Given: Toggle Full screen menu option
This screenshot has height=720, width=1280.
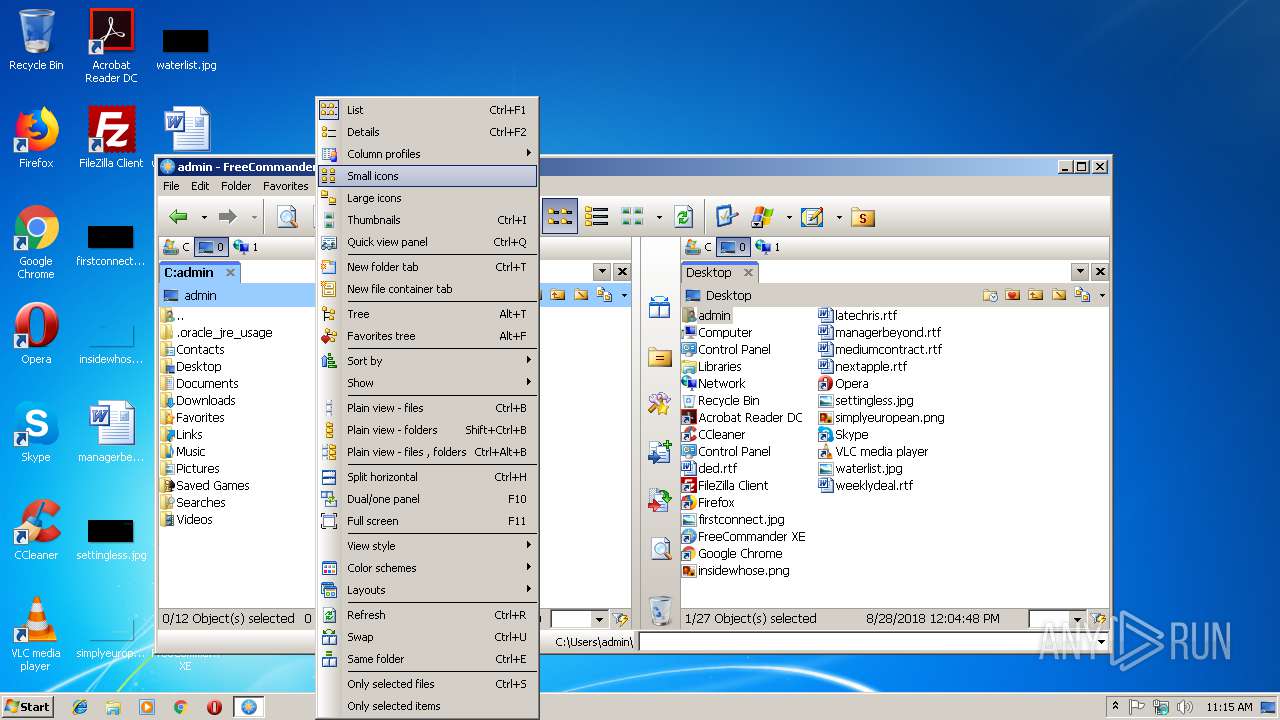Looking at the screenshot, I should (x=428, y=521).
